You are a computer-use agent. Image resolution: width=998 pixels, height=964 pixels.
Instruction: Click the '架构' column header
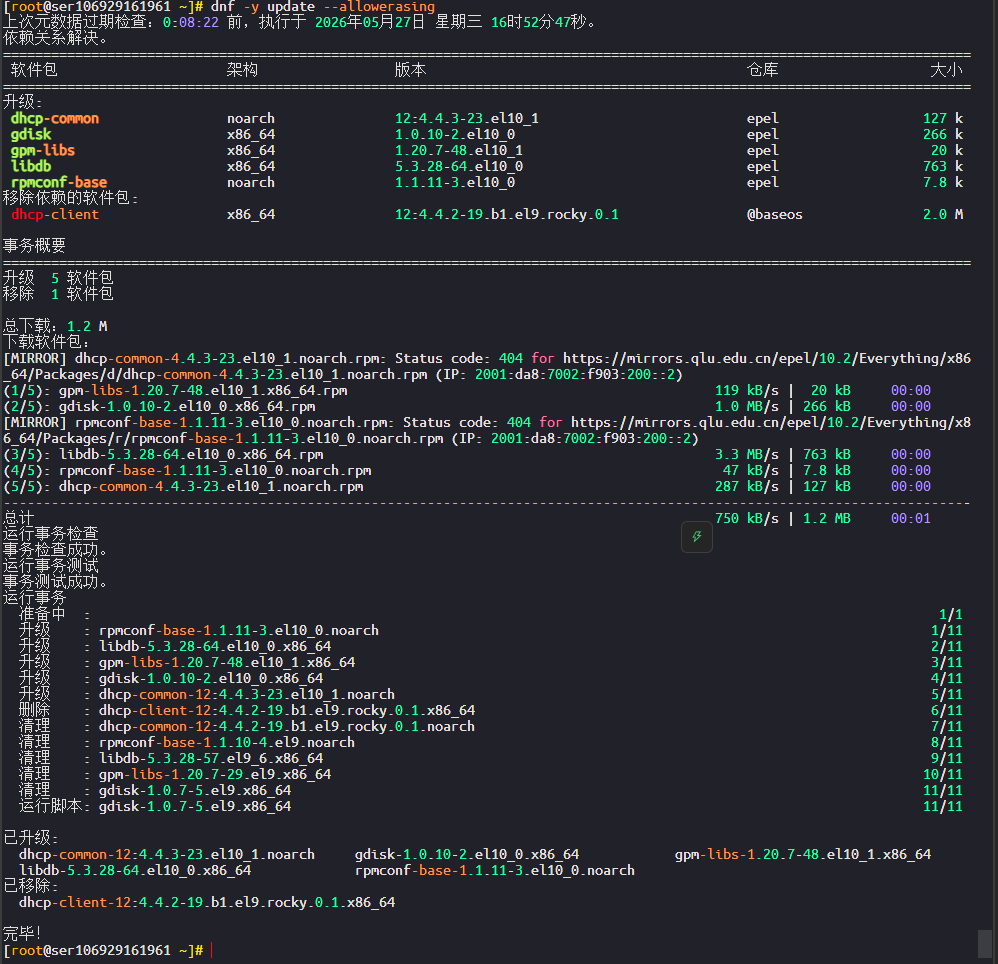pos(242,69)
